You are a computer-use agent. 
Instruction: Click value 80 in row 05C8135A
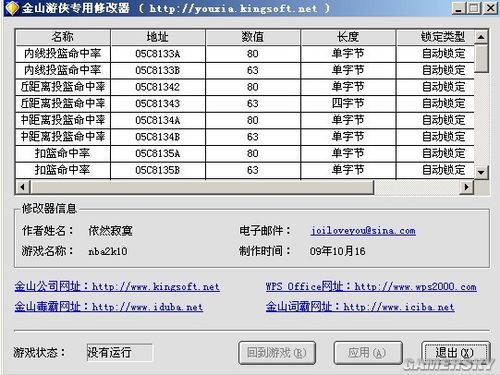[253, 154]
